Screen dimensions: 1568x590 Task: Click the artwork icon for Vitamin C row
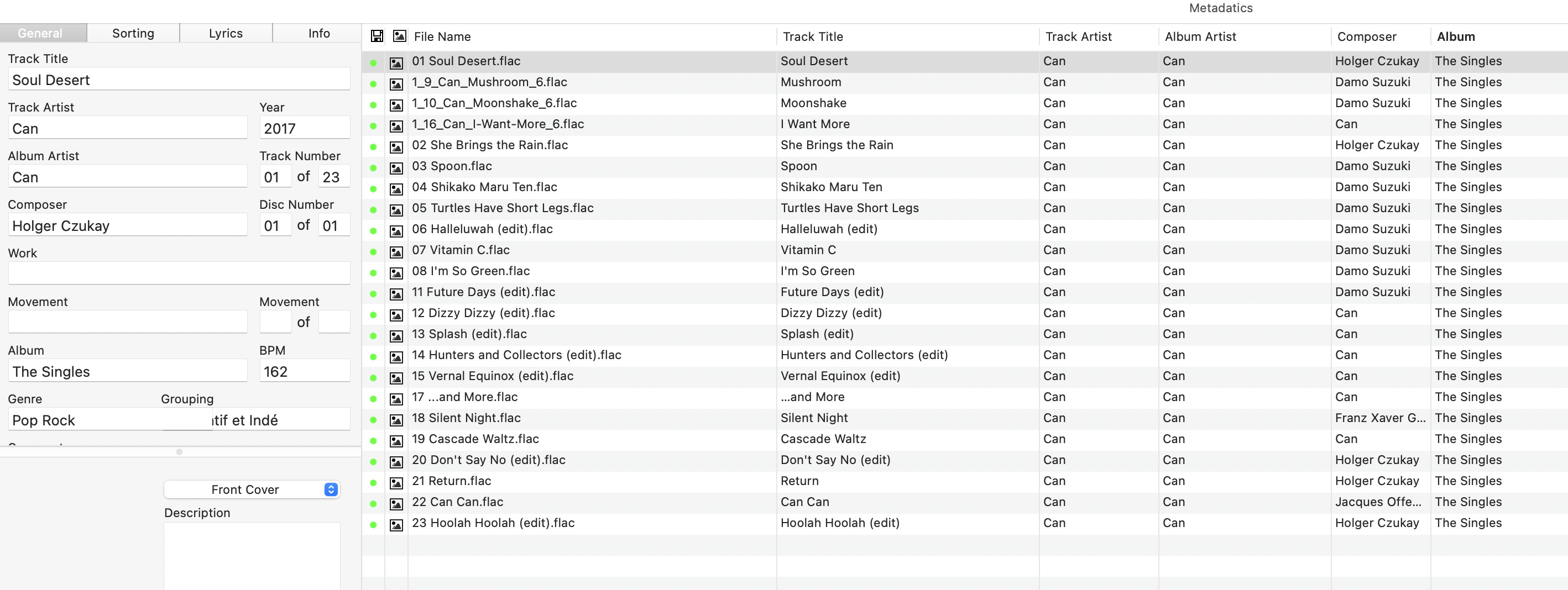[x=396, y=251]
